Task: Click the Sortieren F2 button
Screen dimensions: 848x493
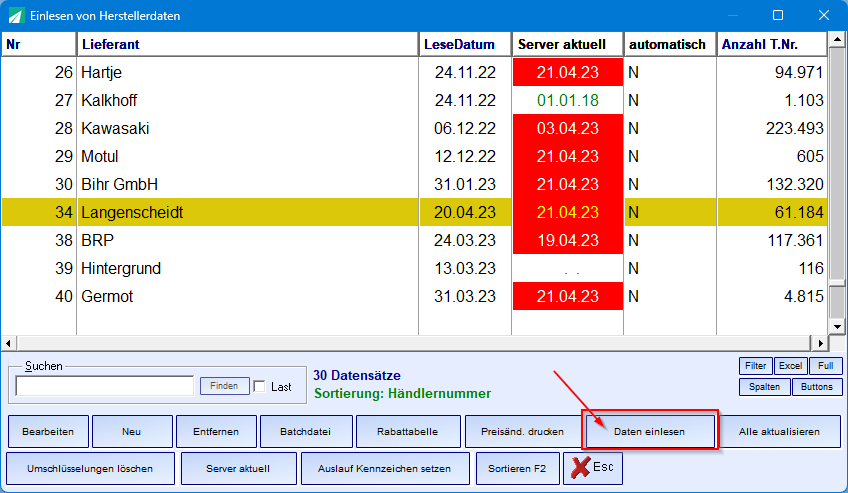Action: (x=517, y=468)
